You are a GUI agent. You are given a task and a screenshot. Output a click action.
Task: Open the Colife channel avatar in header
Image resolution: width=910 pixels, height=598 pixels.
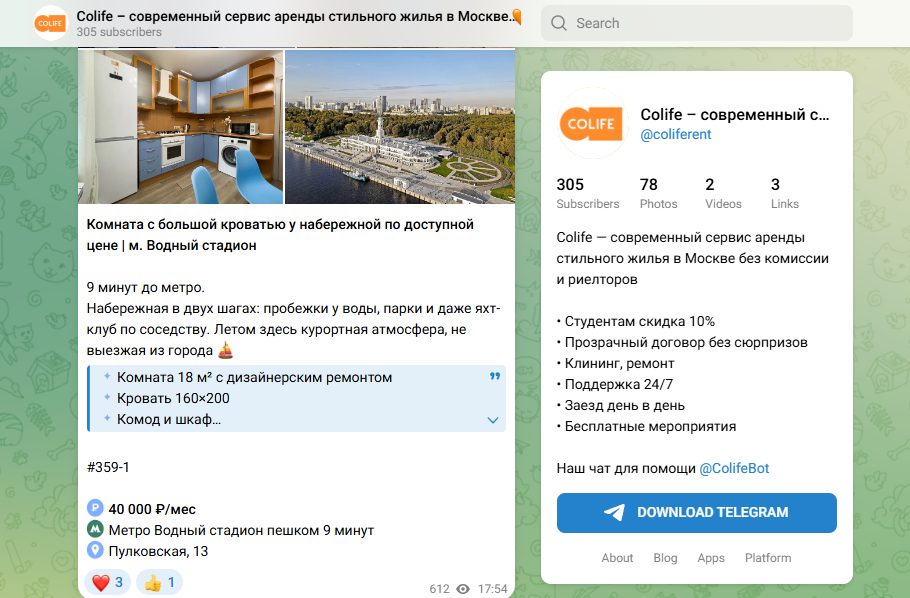coord(50,23)
